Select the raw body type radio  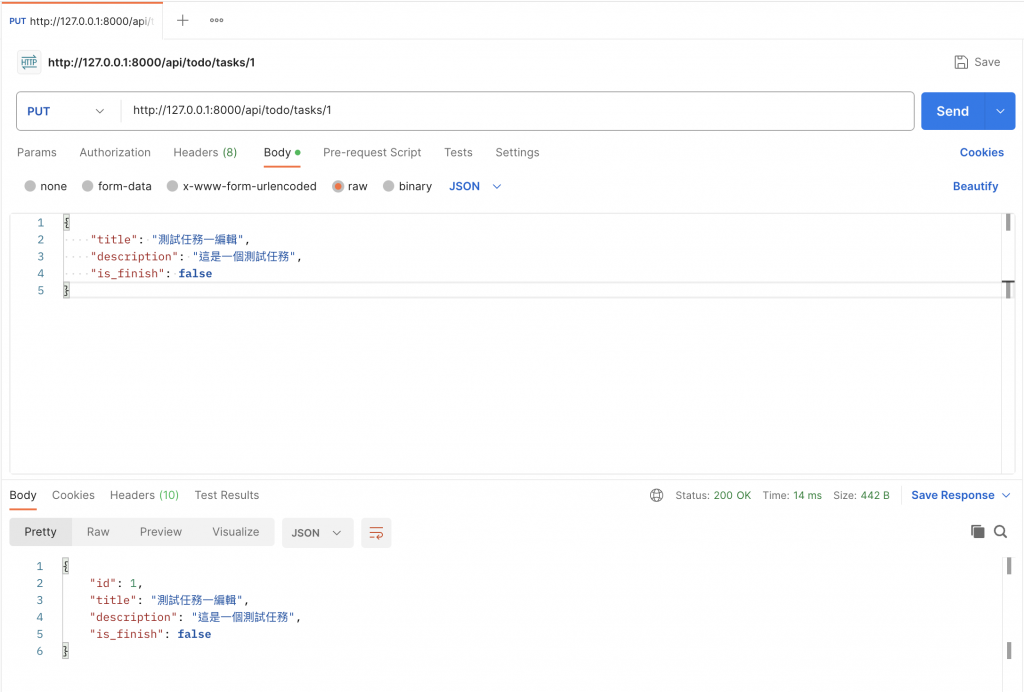pos(338,186)
